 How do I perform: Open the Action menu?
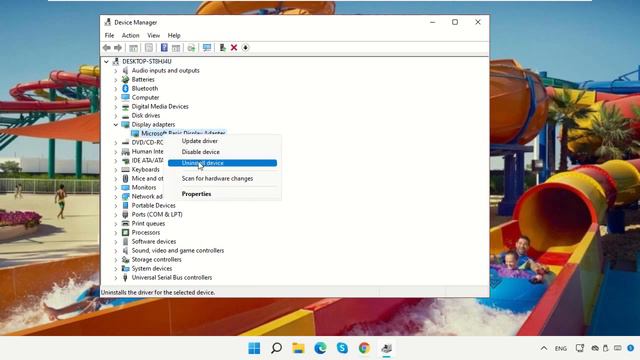(131, 36)
